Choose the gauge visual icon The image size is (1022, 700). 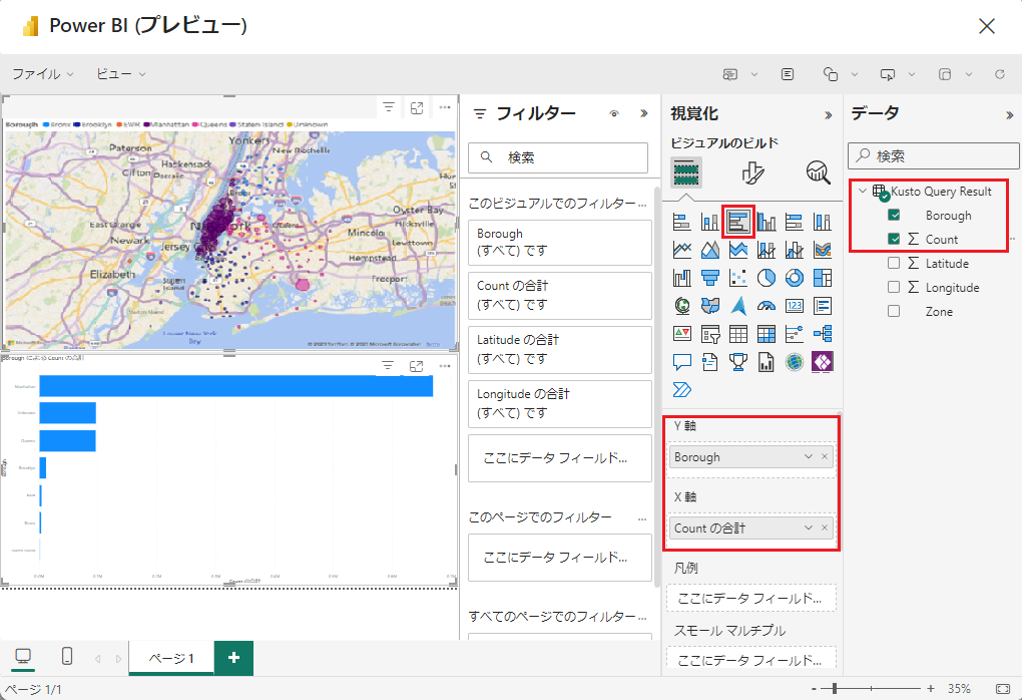tap(766, 305)
